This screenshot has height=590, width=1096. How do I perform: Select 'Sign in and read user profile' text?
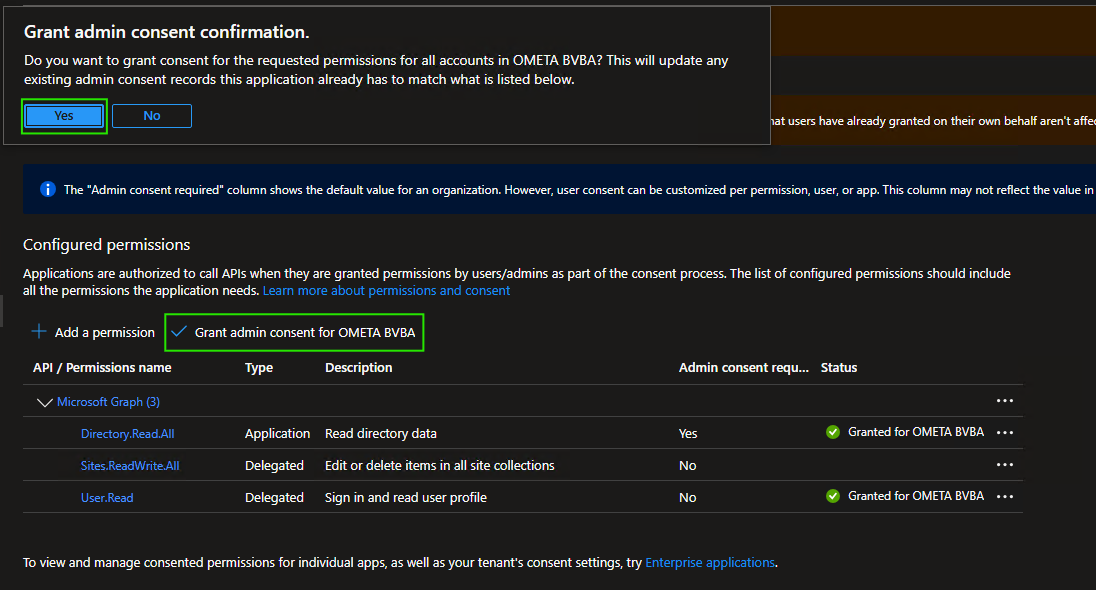[406, 498]
